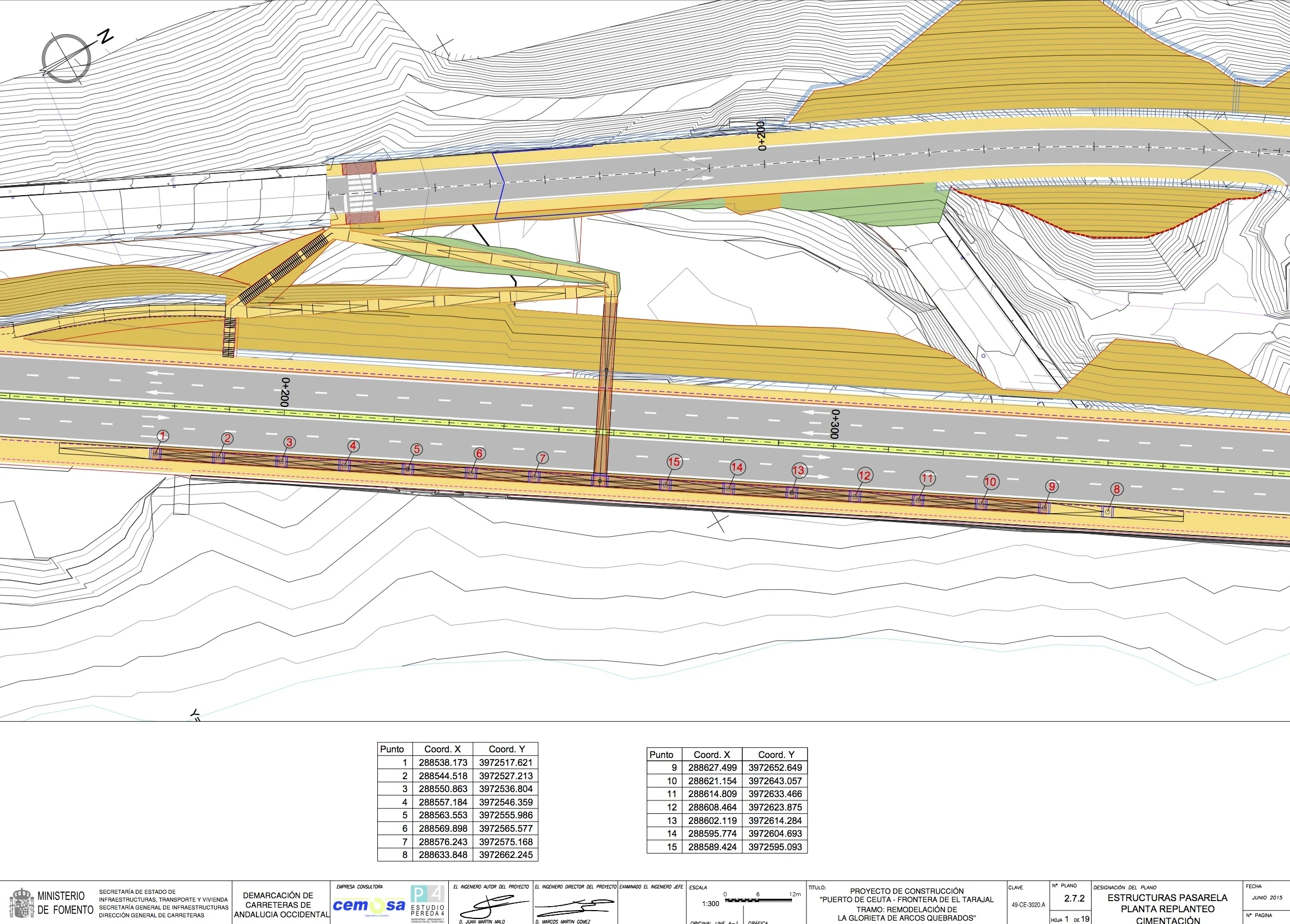Click coordinate cell 288633.848
The image size is (1290, 924).
coord(443,855)
